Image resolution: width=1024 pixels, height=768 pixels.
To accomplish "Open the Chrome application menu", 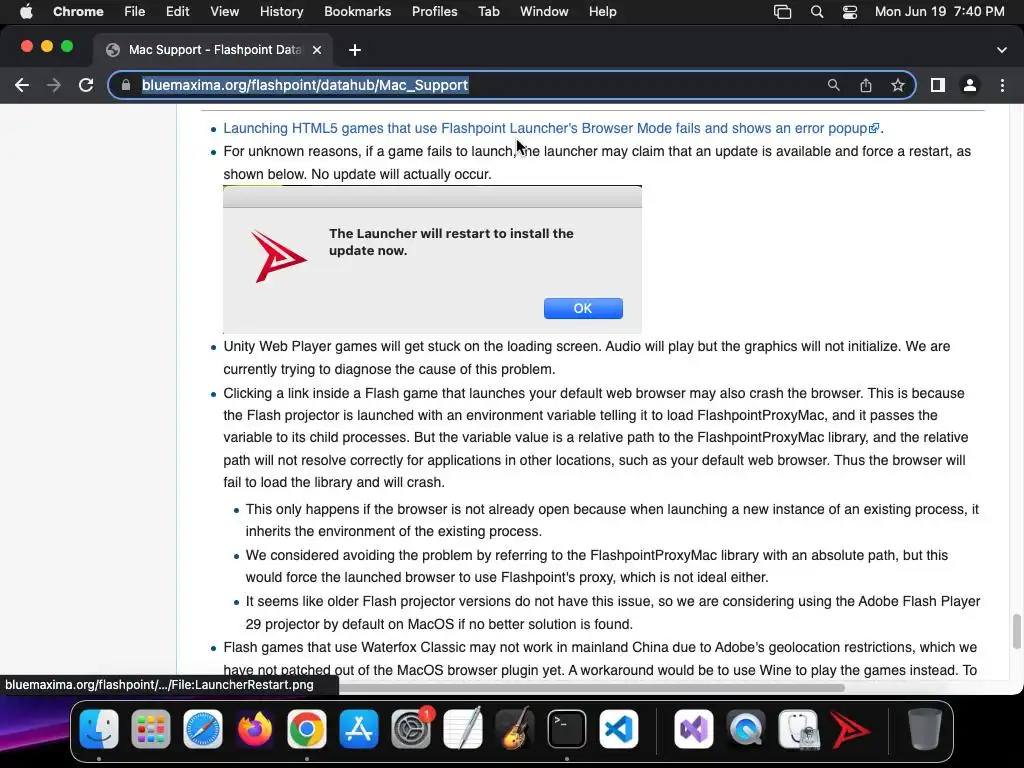I will (x=78, y=12).
